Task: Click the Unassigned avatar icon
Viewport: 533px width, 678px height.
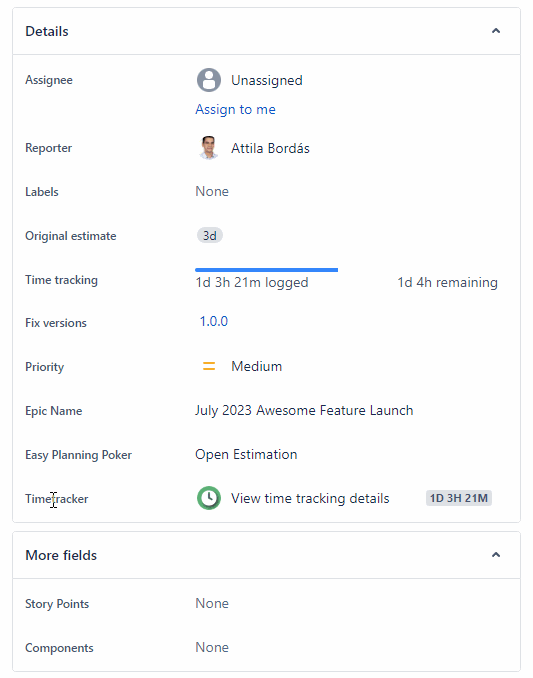Action: [209, 80]
